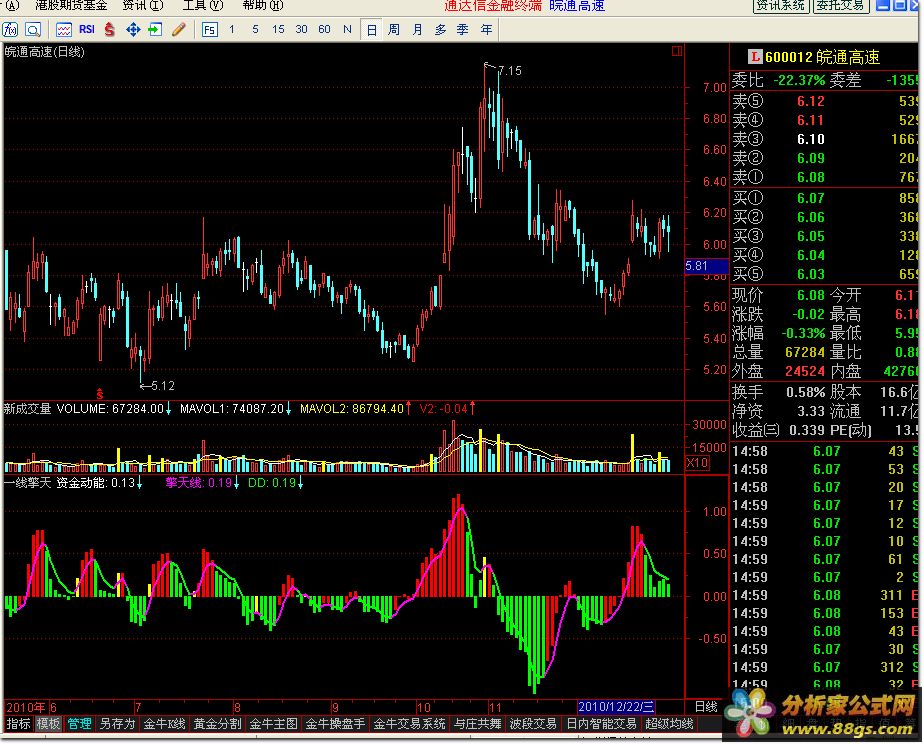Click the blue four-arrow move icon
924x744 pixels.
coord(133,29)
